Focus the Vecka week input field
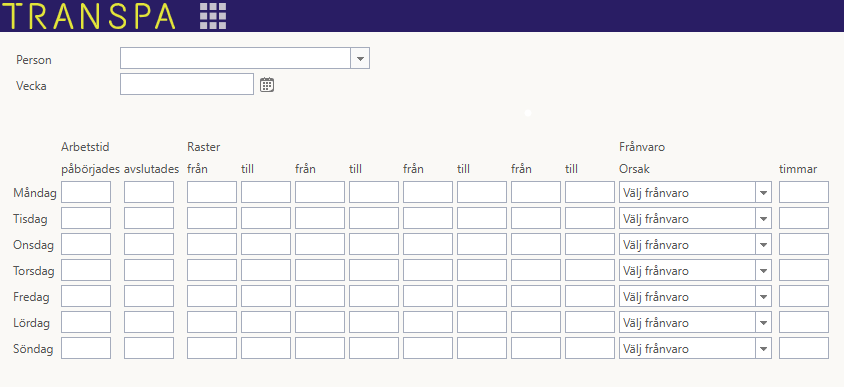This screenshot has height=387, width=844. [187, 84]
